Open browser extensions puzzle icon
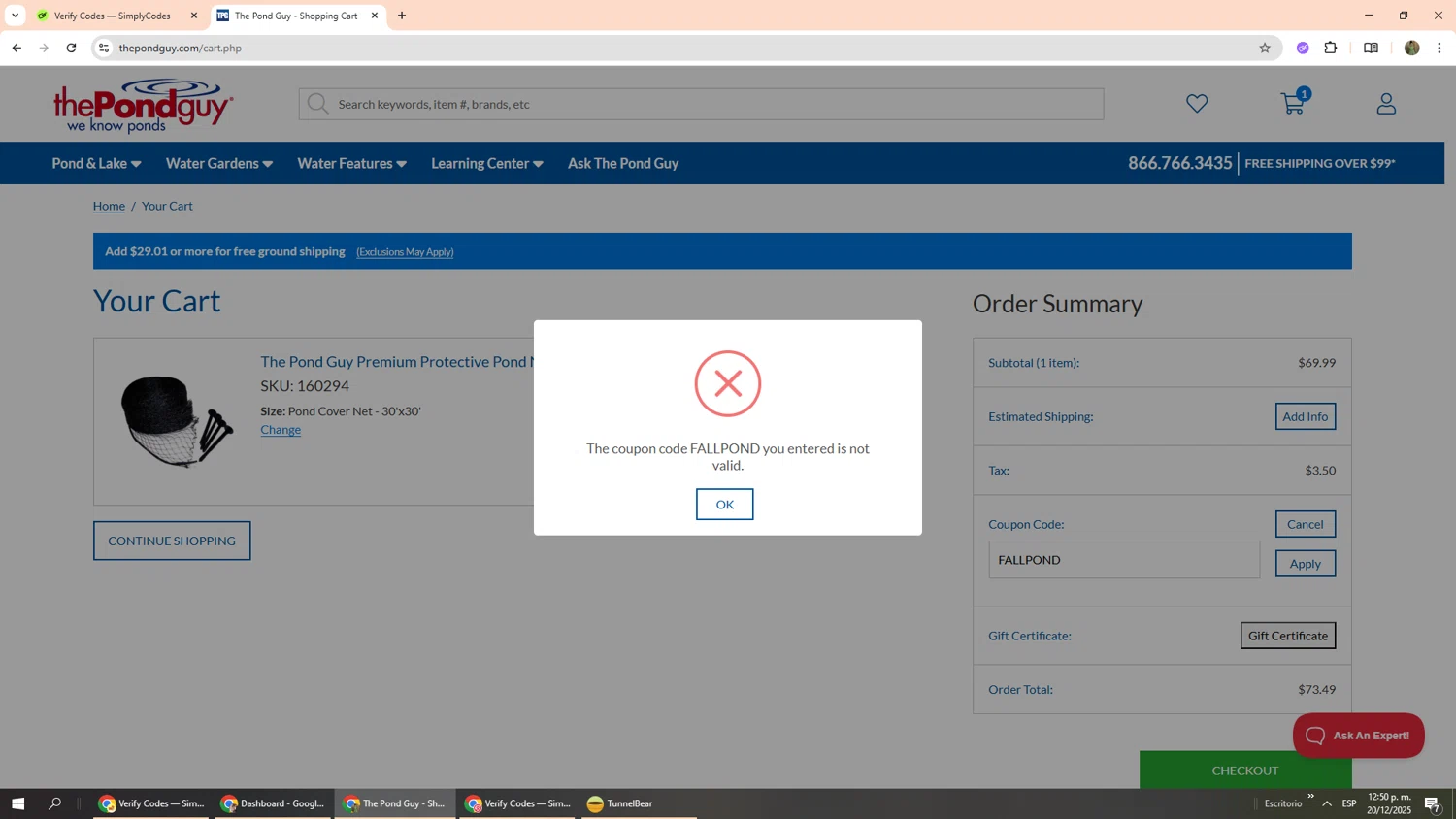Image resolution: width=1456 pixels, height=819 pixels. pyautogui.click(x=1331, y=48)
